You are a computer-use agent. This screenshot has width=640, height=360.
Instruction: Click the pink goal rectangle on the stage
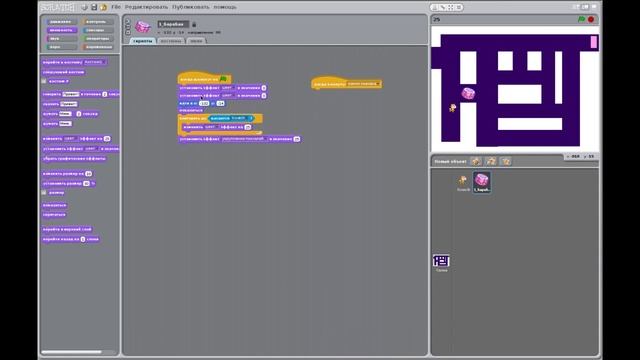tap(593, 42)
